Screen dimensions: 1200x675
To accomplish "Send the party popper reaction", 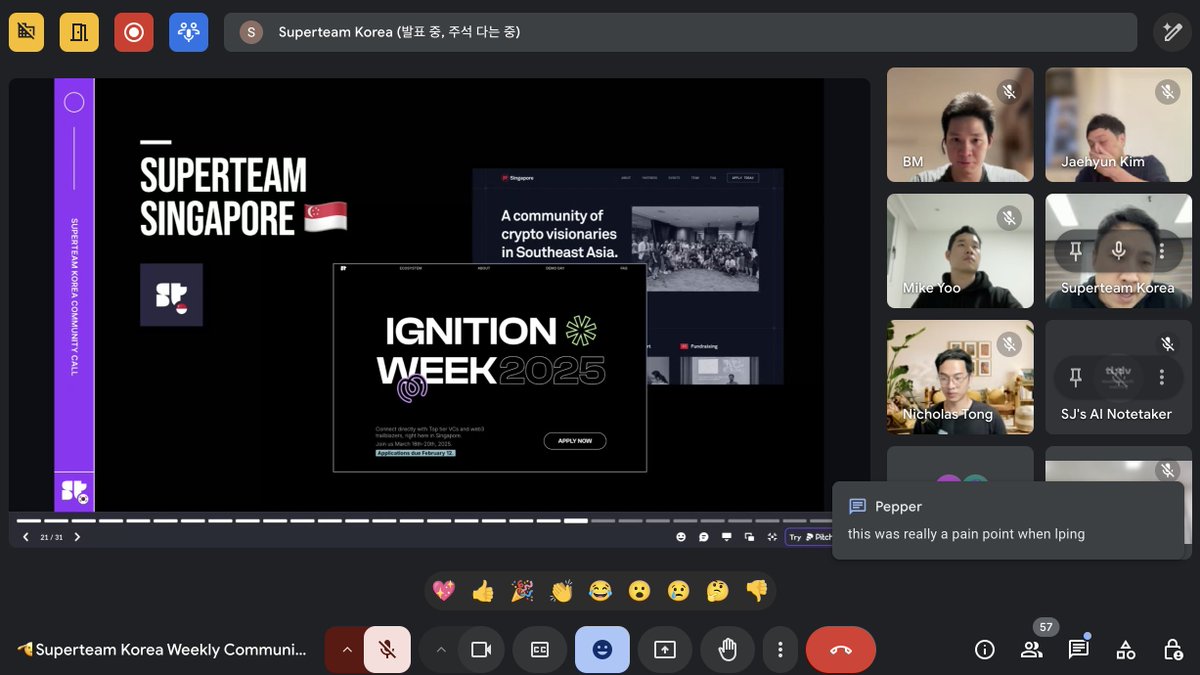I will (522, 591).
